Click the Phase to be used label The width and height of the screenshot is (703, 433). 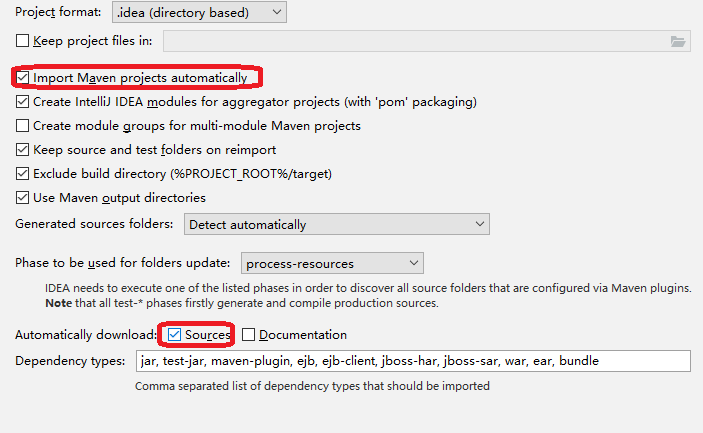click(x=123, y=264)
